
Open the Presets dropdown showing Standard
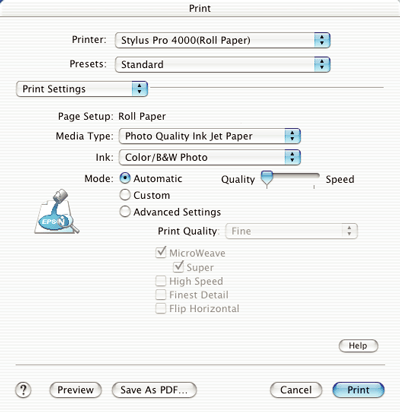pyautogui.click(x=223, y=64)
